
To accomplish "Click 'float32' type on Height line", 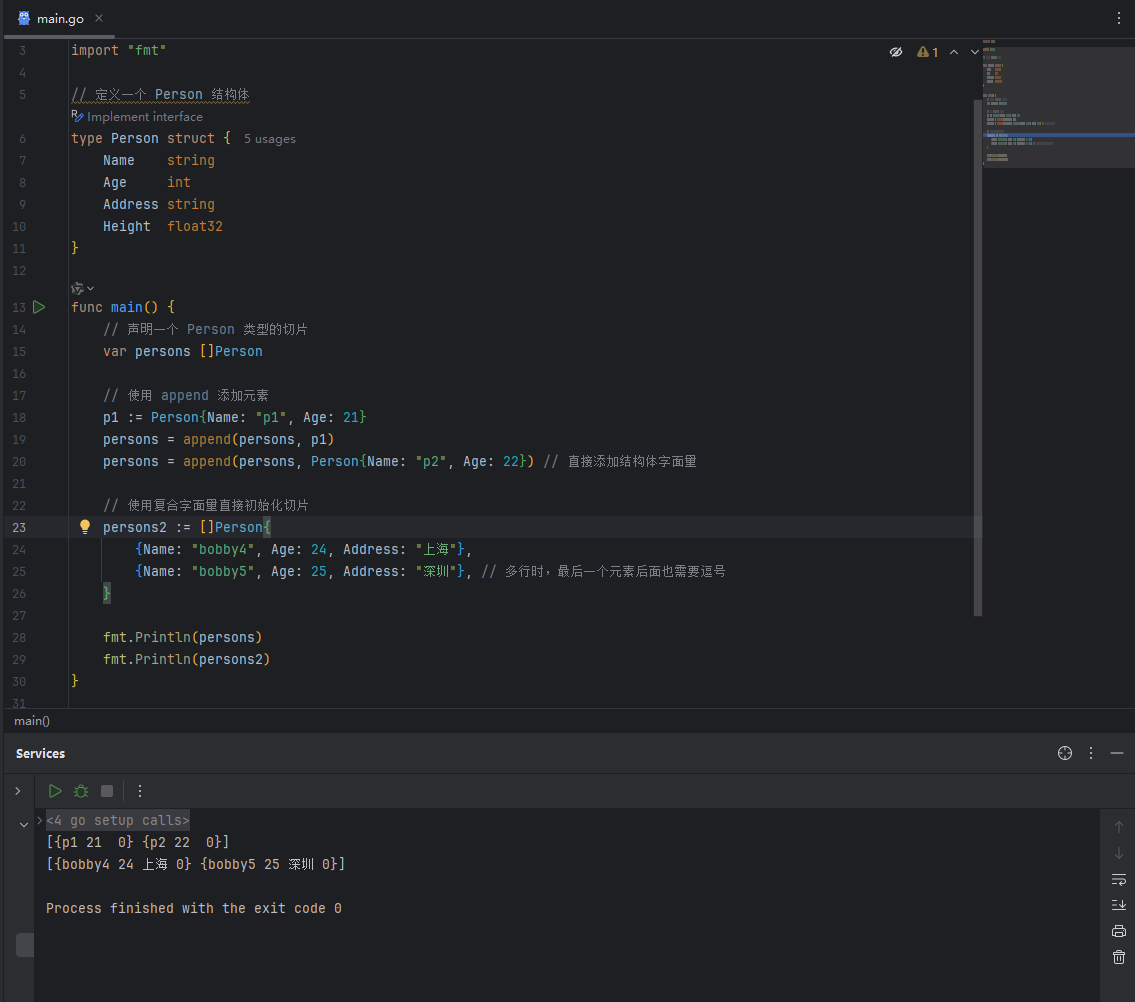I will point(195,227).
